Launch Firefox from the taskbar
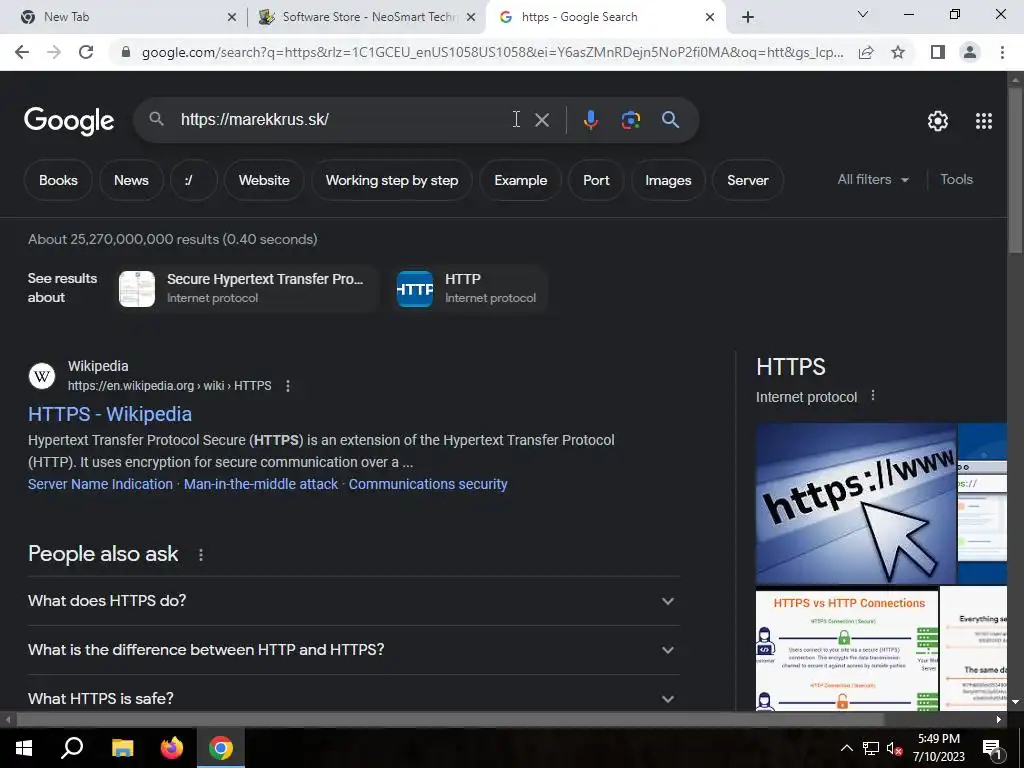This screenshot has width=1024, height=768. [x=172, y=748]
